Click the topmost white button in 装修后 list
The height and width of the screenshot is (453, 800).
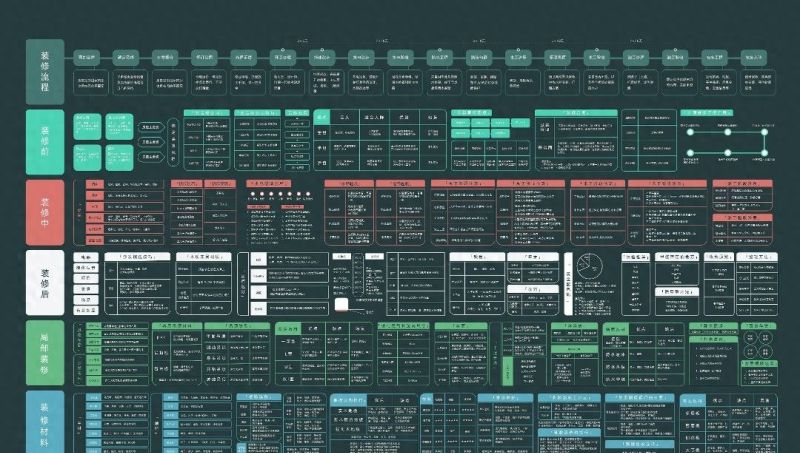pos(86,258)
